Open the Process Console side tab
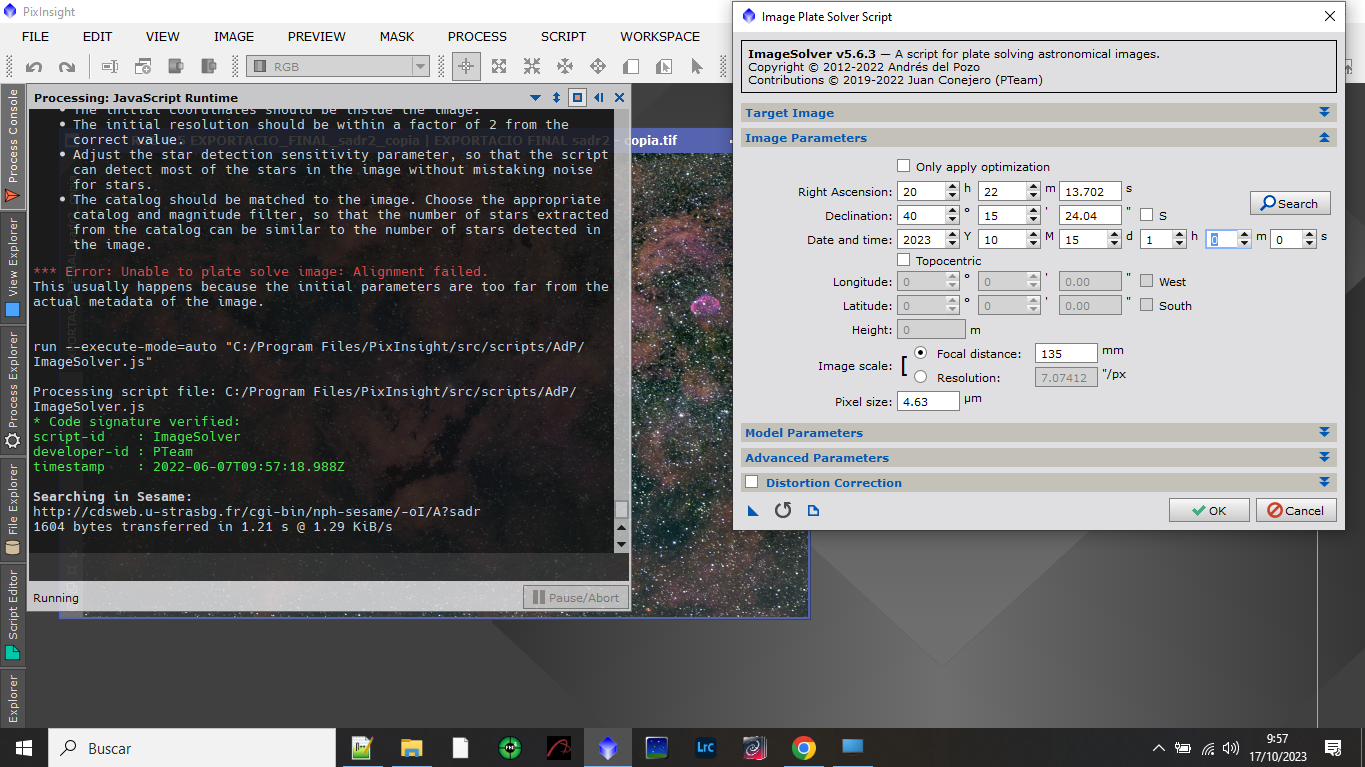 [13, 147]
